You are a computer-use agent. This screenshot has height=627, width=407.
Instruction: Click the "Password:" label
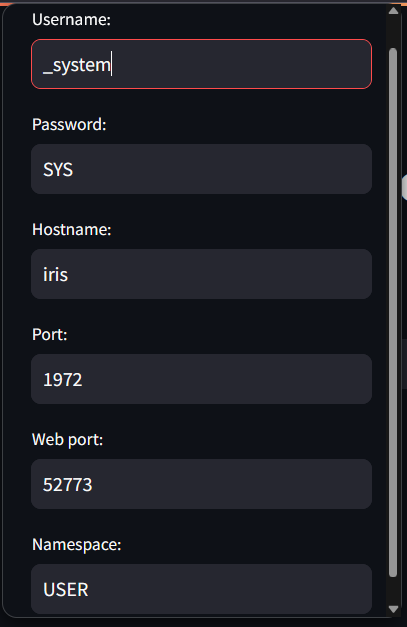pos(69,125)
